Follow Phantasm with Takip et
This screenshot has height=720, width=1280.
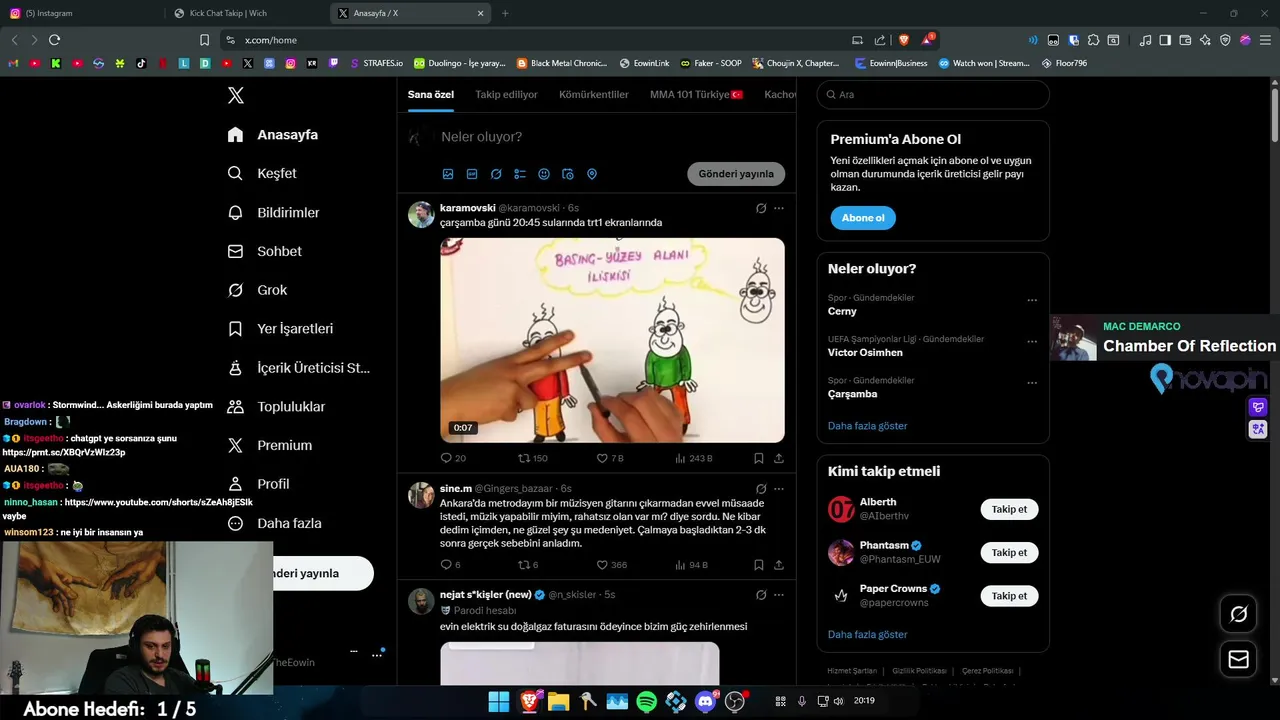point(1009,552)
